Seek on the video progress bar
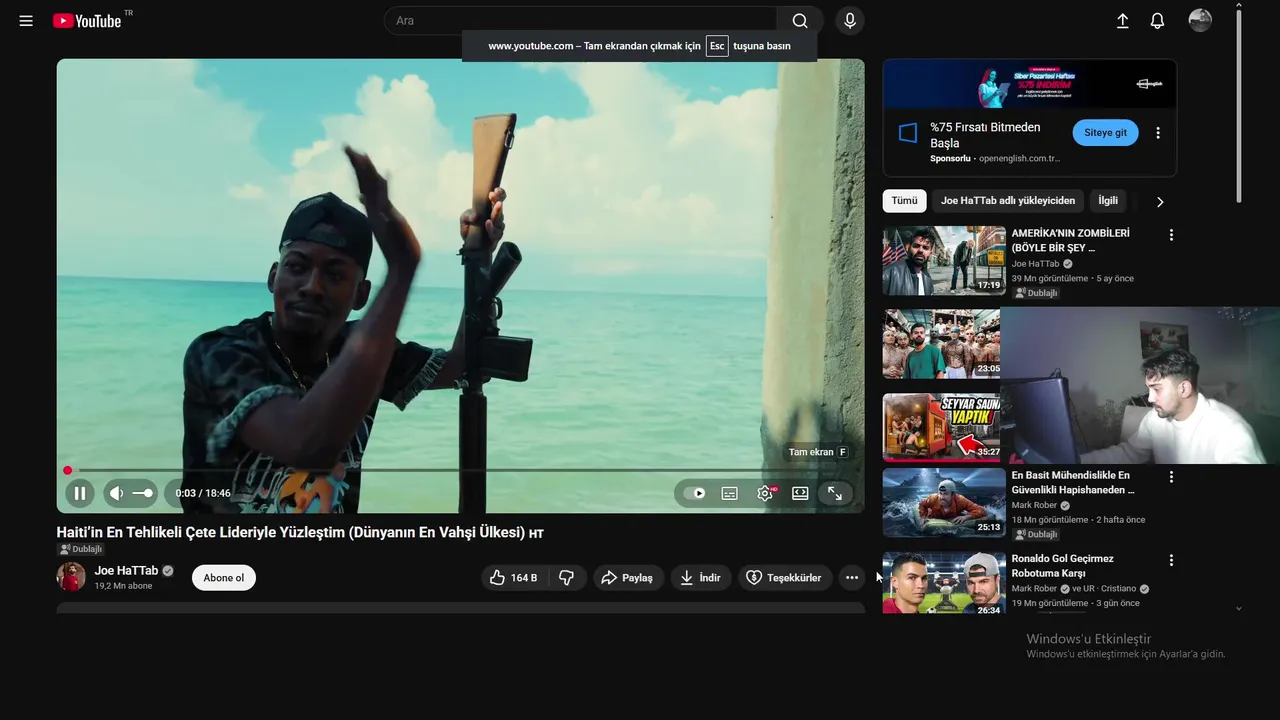Image resolution: width=1280 pixels, height=720 pixels. (460, 470)
